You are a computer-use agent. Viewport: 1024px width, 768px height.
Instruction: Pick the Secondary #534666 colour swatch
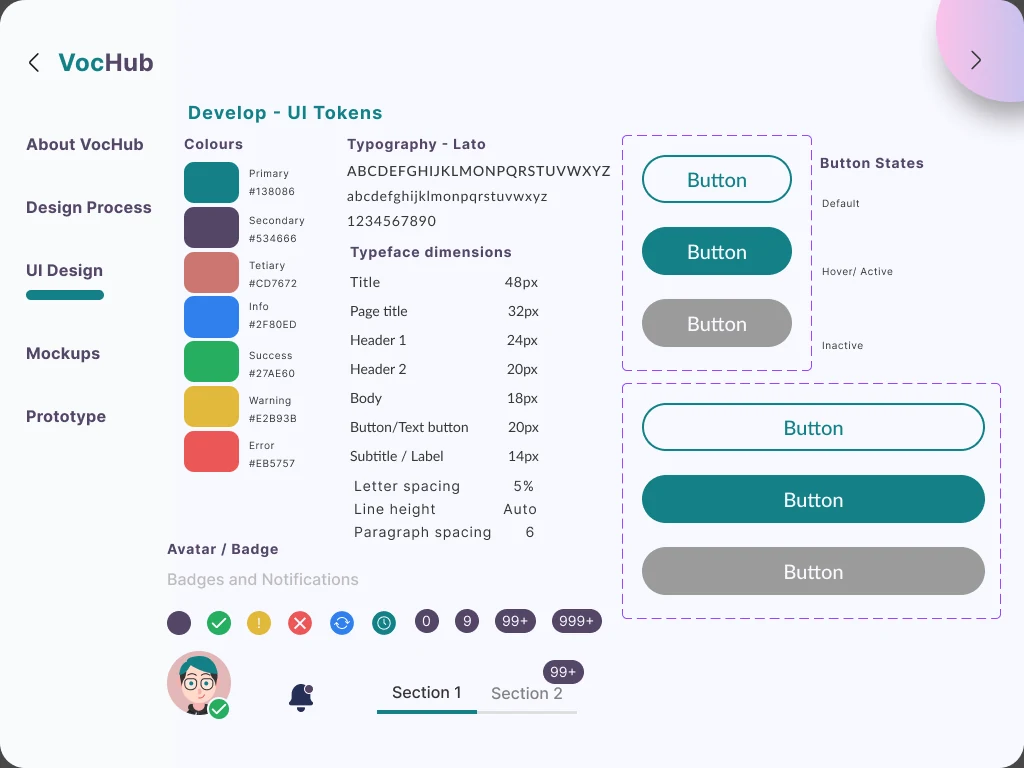click(212, 228)
